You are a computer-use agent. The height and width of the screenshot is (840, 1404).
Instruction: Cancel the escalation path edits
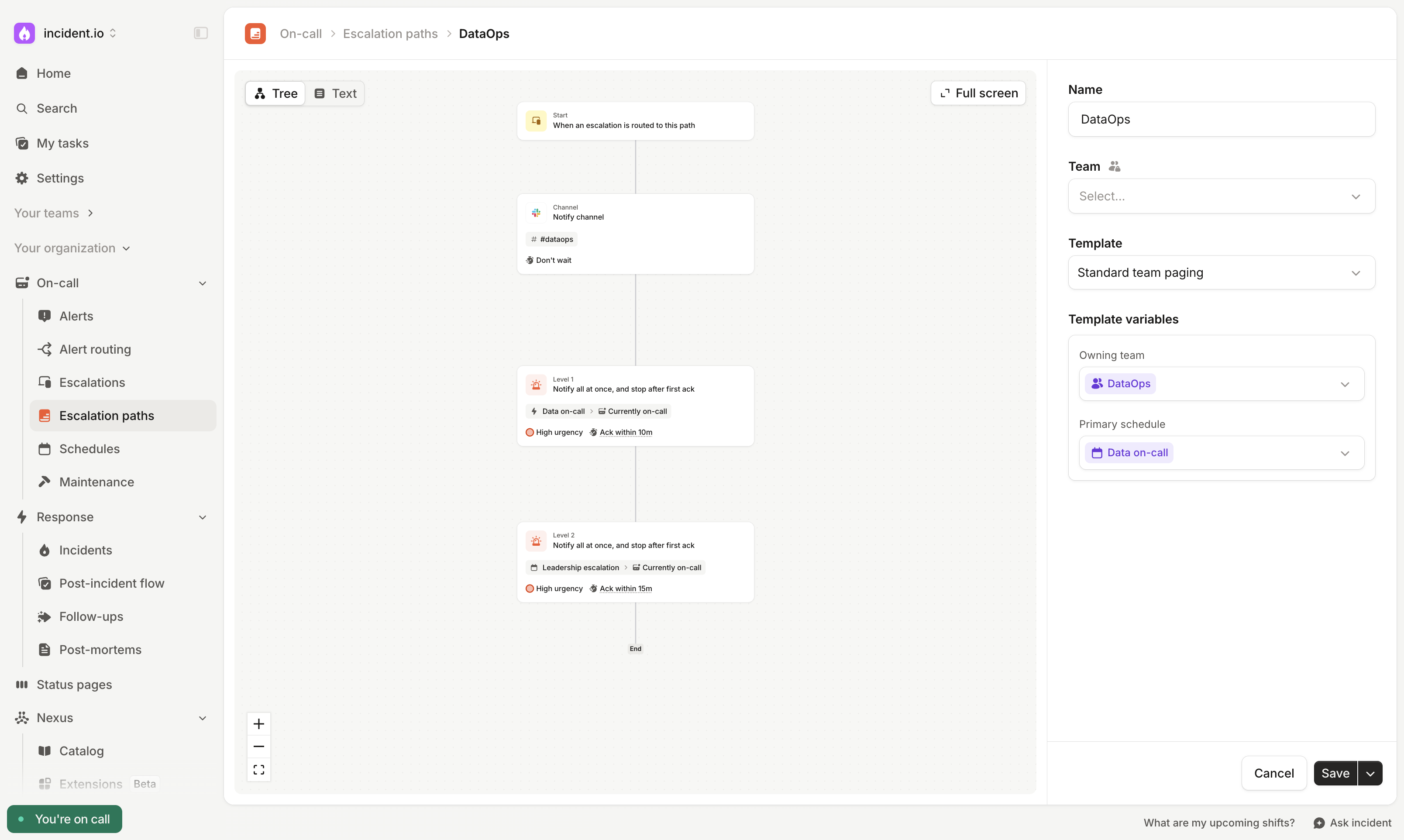click(x=1274, y=773)
